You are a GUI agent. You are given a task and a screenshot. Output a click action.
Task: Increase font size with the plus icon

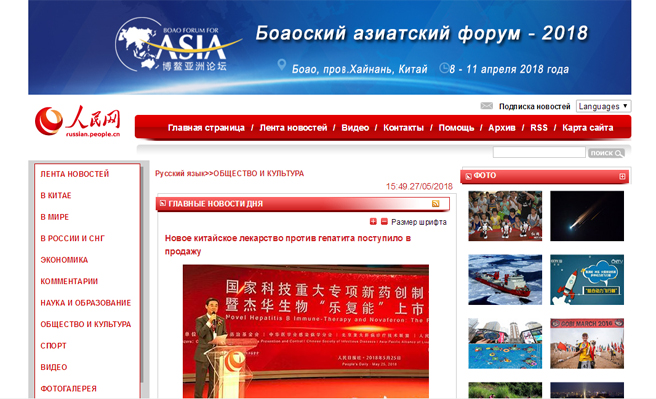coord(373,222)
